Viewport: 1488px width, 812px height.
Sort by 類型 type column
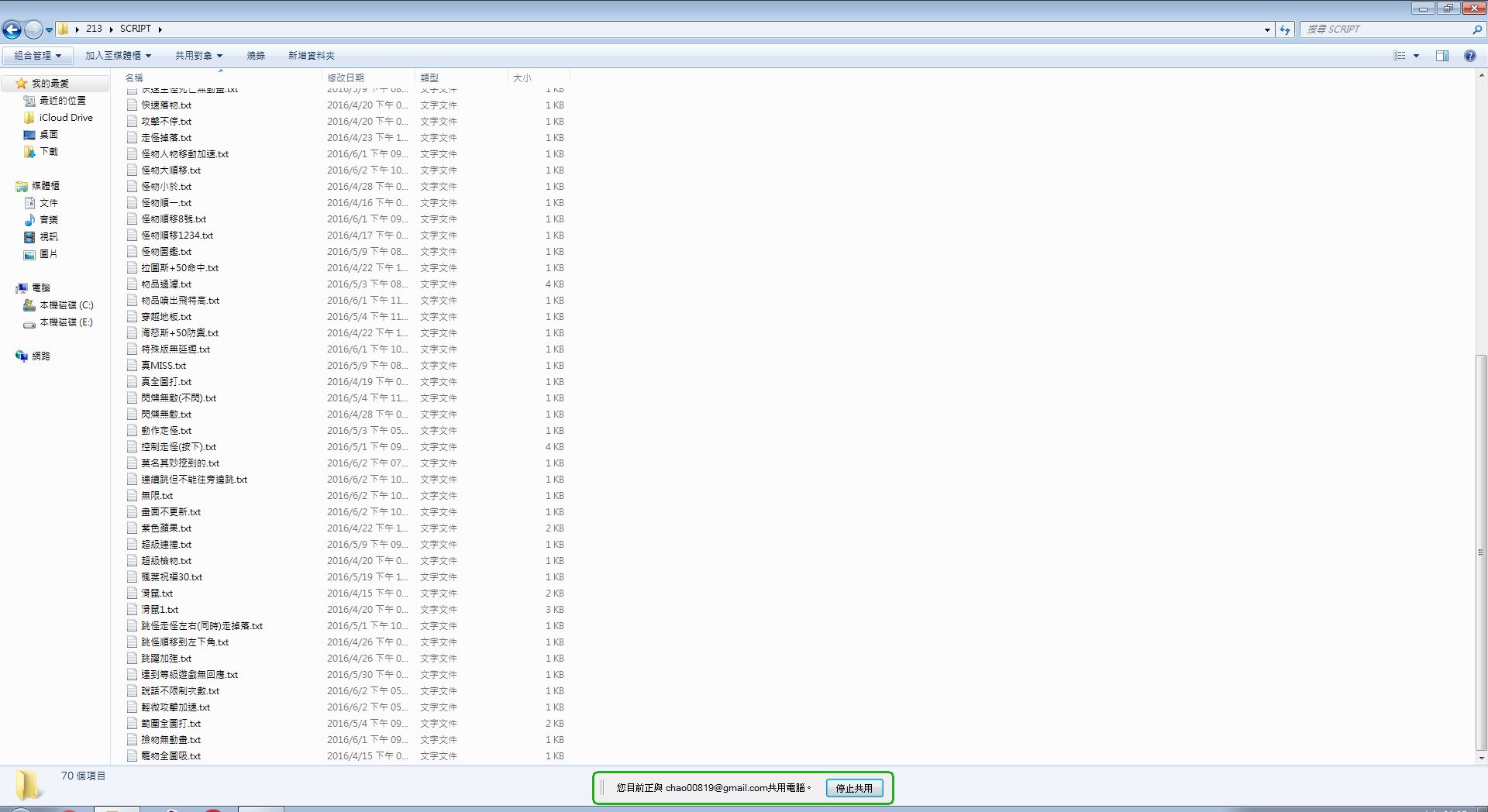pos(462,77)
